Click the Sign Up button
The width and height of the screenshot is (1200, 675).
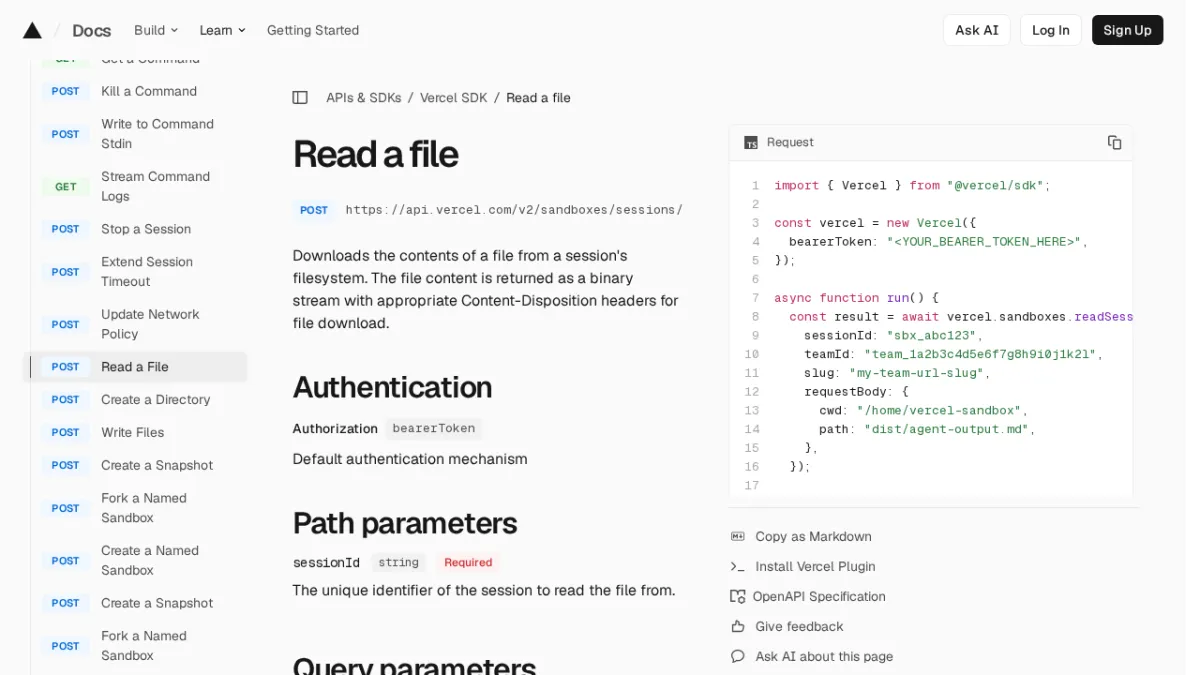click(1128, 30)
